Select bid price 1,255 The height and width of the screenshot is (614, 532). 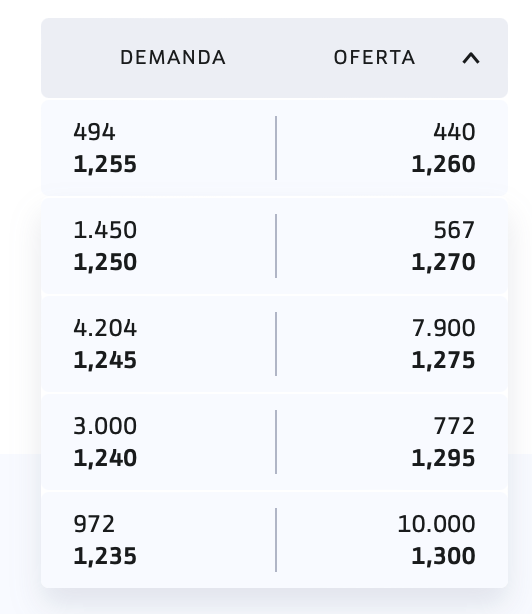105,164
